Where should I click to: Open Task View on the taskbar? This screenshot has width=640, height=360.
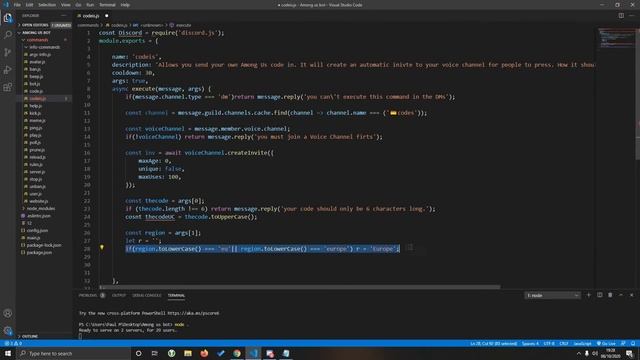(155, 353)
